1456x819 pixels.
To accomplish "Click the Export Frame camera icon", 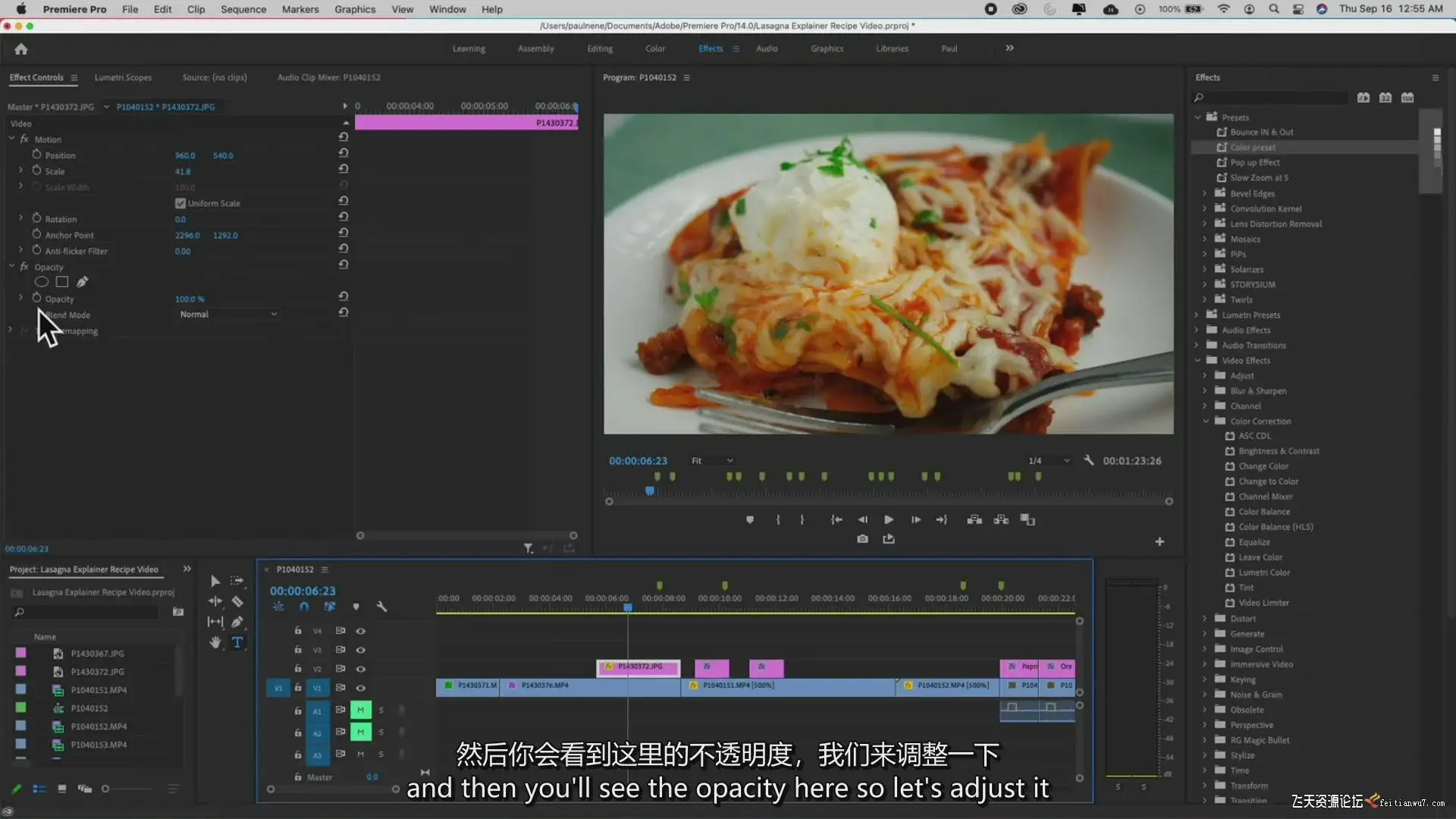I will [x=862, y=538].
